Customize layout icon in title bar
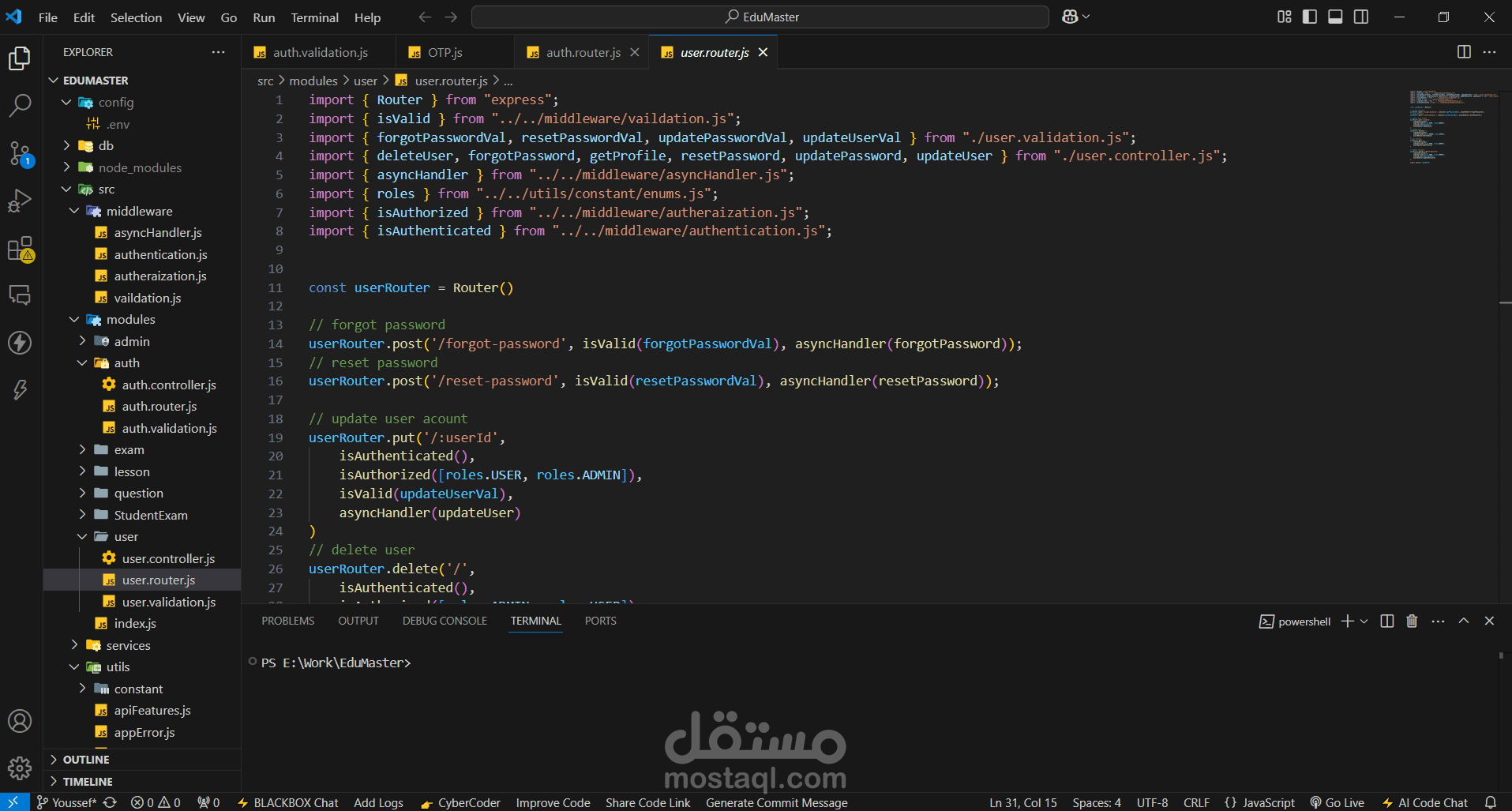Viewport: 1512px width, 811px height. coord(1285,17)
